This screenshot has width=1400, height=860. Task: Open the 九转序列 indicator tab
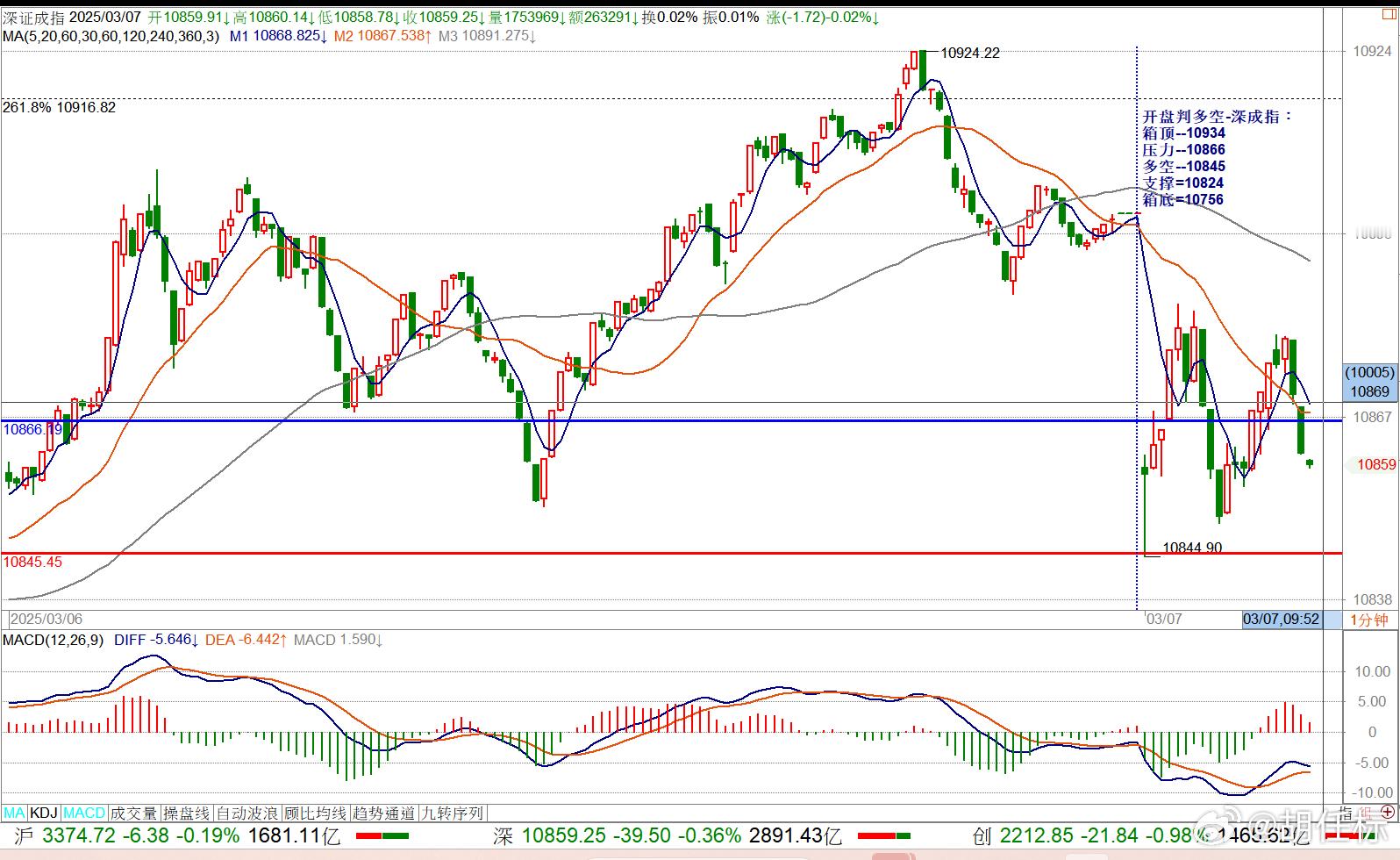coord(453,813)
